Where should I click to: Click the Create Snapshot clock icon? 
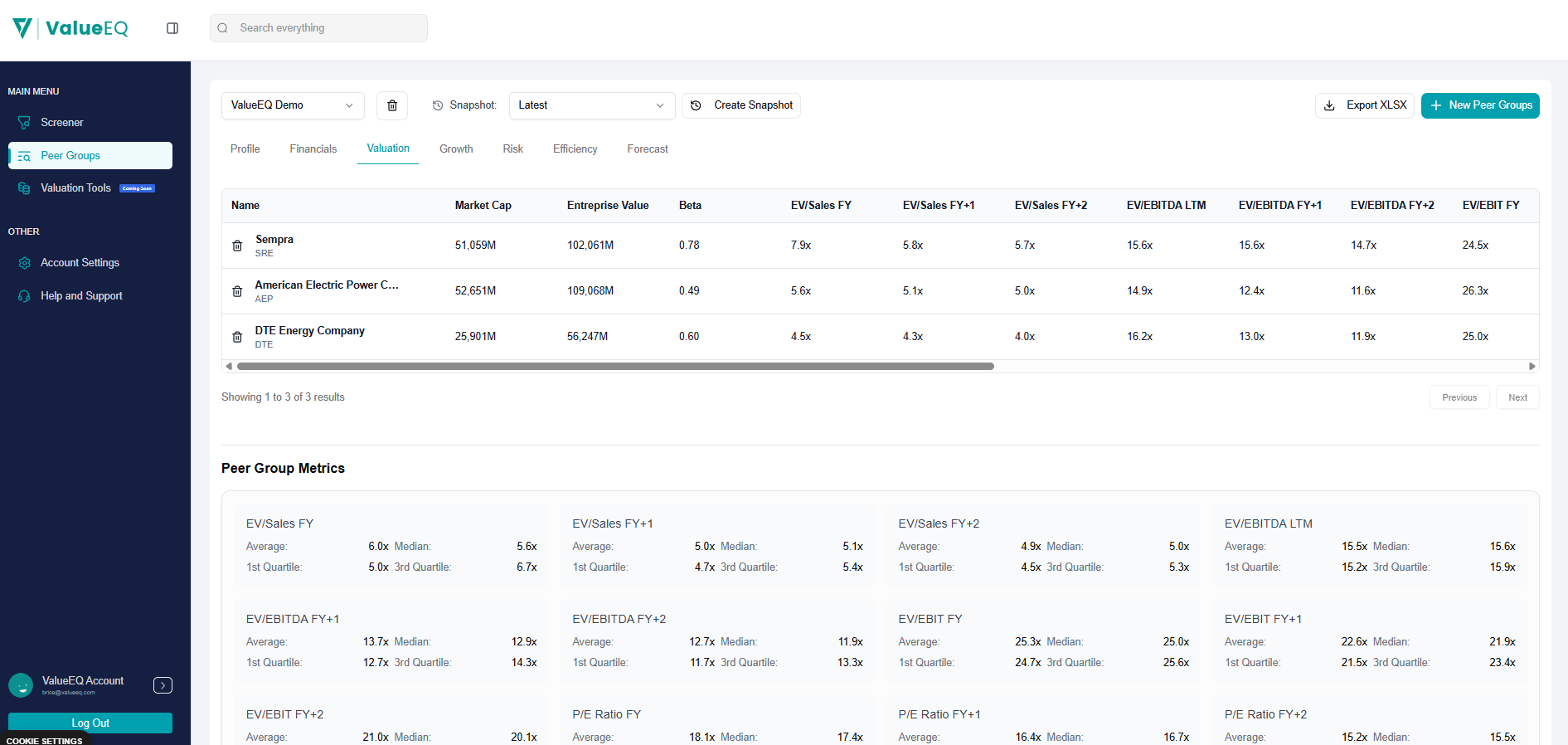point(696,105)
